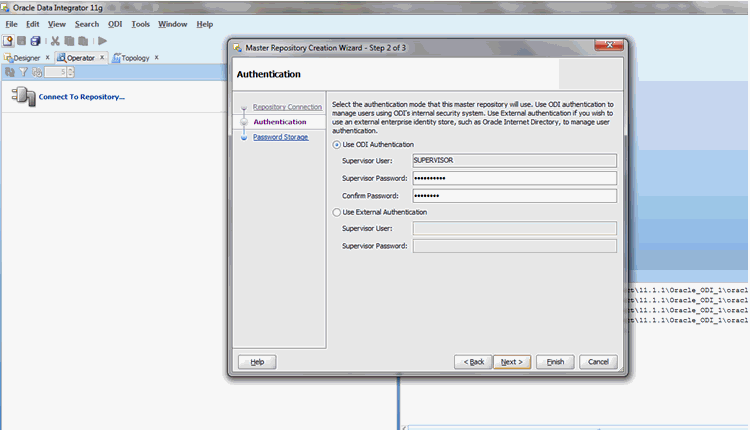Close the Master Repository Creation Wizard
The height and width of the screenshot is (430, 750).
pyautogui.click(x=609, y=45)
